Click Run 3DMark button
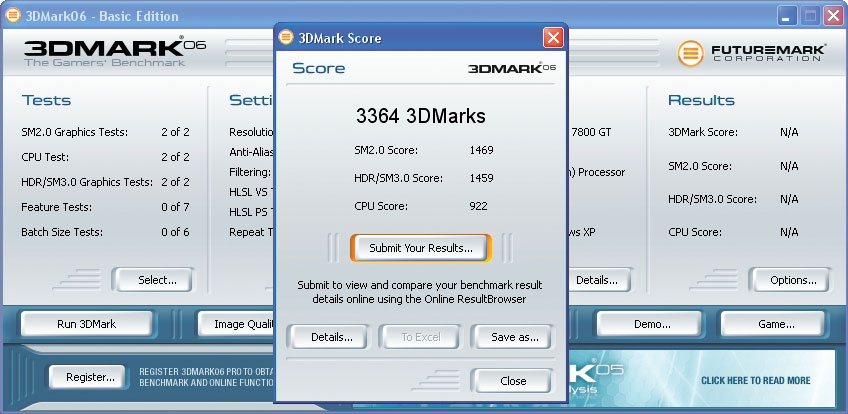Image resolution: width=848 pixels, height=414 pixels. pos(87,324)
